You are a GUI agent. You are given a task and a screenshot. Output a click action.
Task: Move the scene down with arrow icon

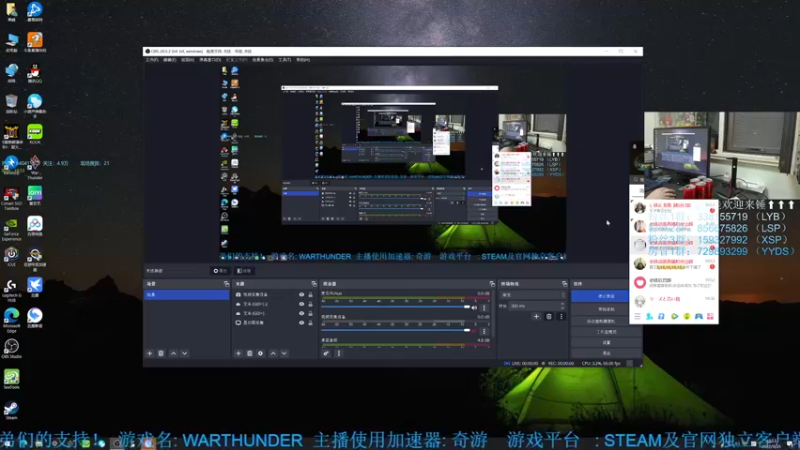point(184,353)
